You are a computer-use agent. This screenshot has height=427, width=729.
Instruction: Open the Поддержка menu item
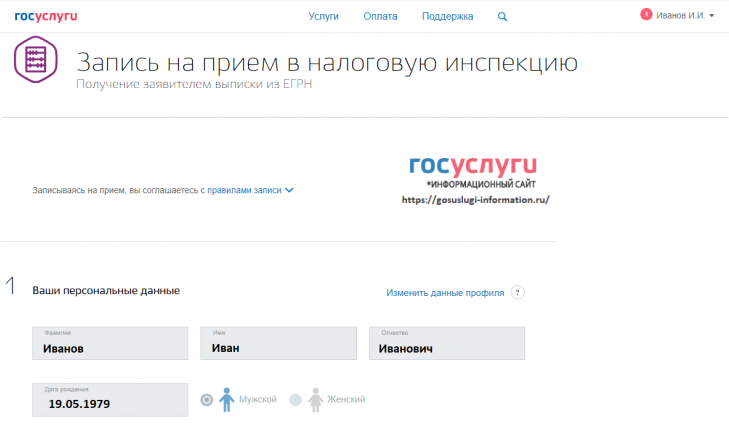click(x=447, y=16)
